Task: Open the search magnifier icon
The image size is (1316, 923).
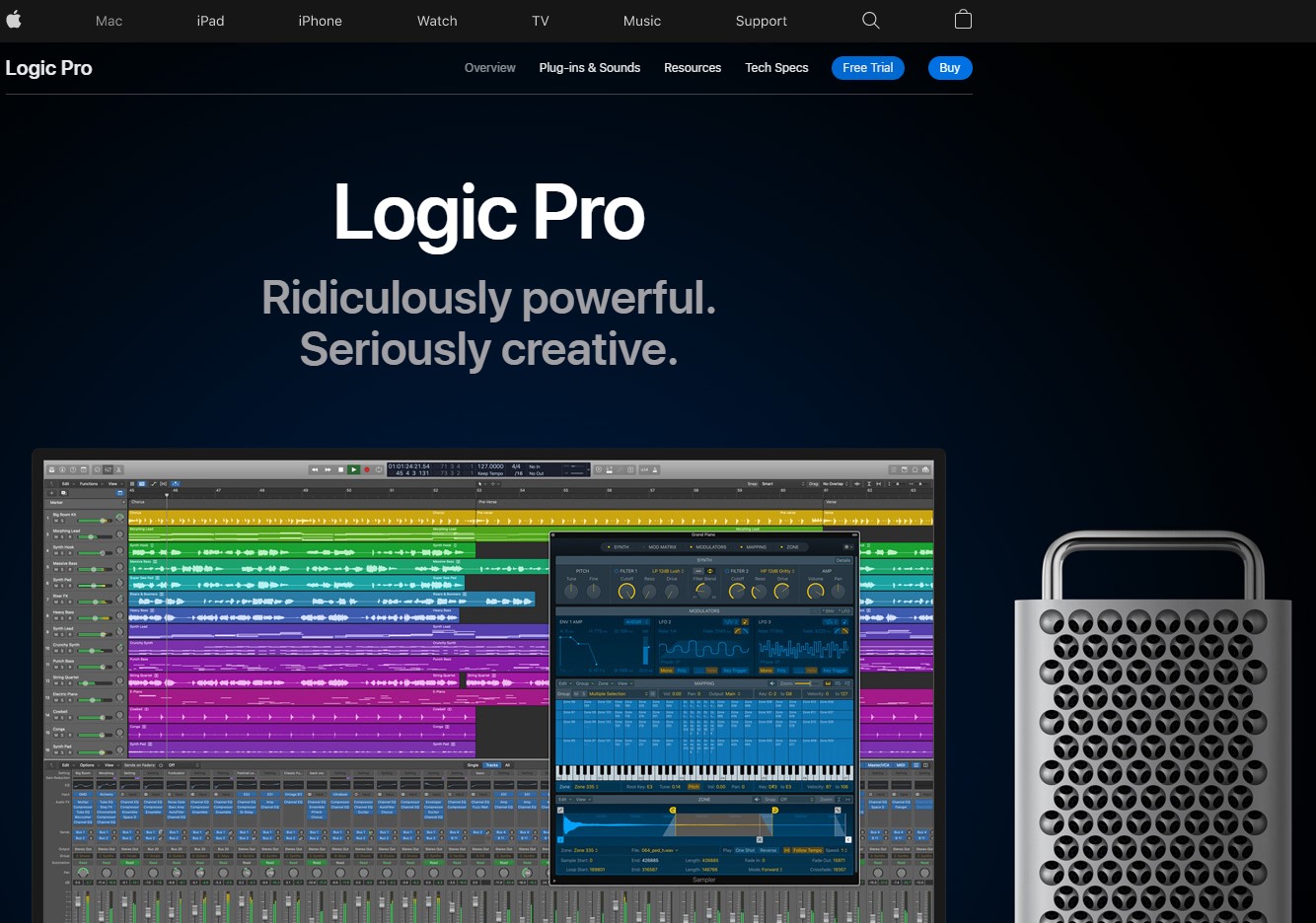Action: [x=870, y=20]
